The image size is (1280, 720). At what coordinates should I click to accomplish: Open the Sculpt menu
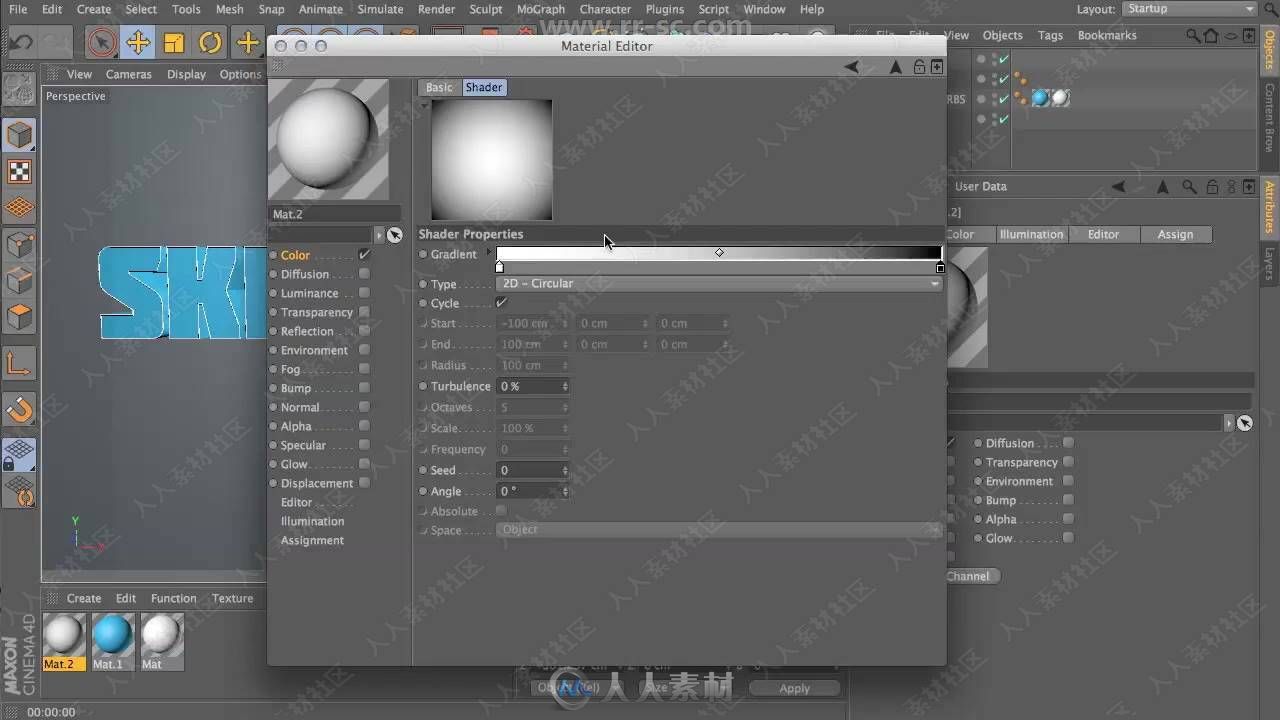[x=486, y=9]
